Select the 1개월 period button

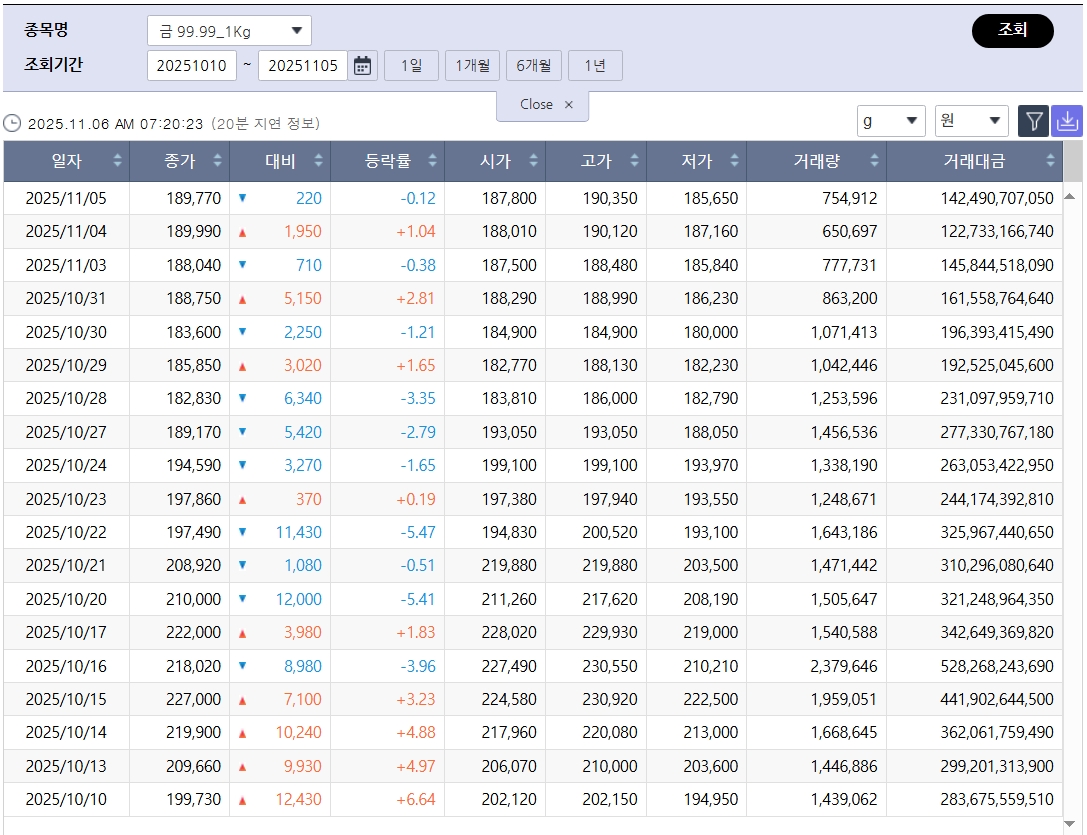(x=472, y=64)
